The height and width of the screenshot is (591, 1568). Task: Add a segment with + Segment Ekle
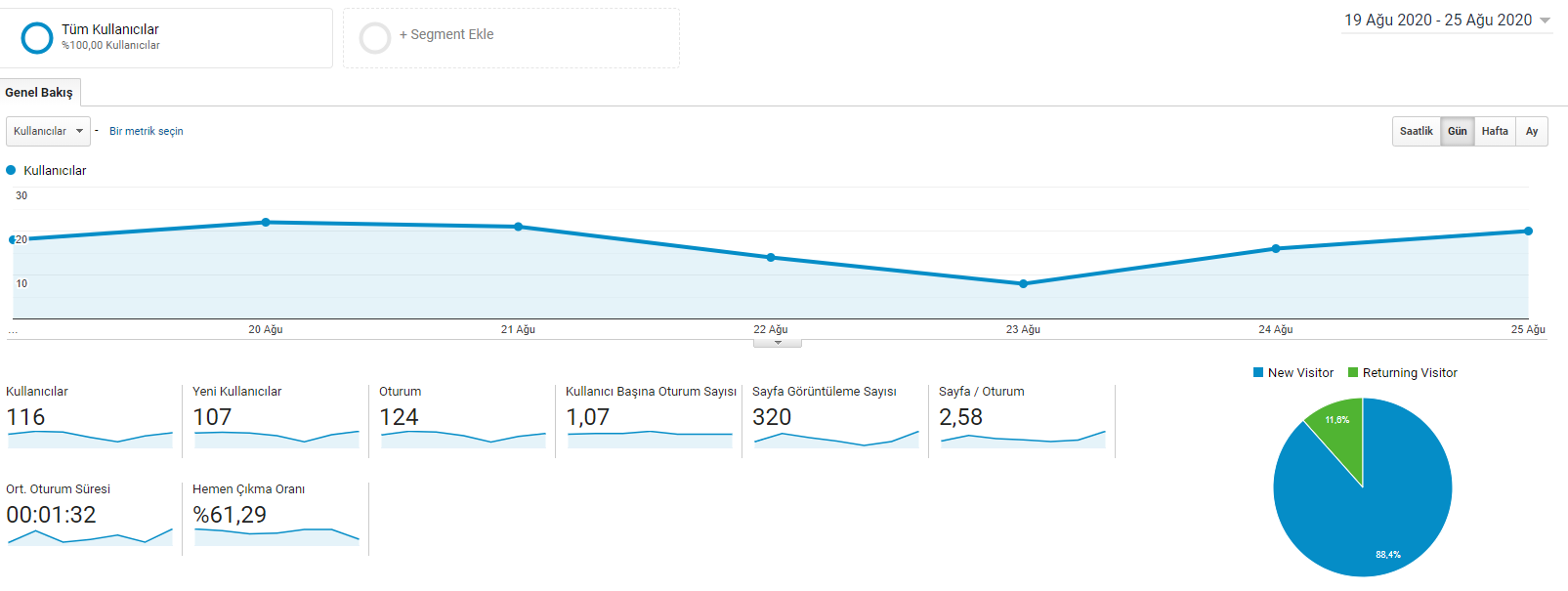[x=446, y=34]
